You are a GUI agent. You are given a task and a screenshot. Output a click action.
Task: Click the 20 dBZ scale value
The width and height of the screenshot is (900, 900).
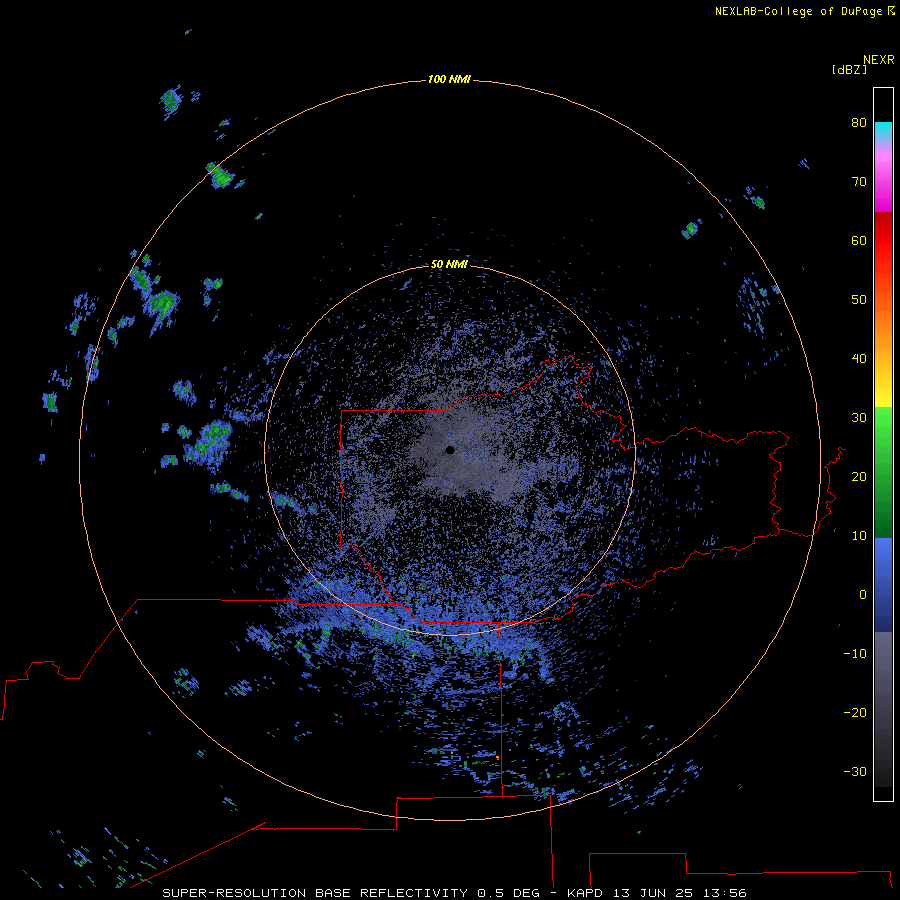(x=859, y=476)
